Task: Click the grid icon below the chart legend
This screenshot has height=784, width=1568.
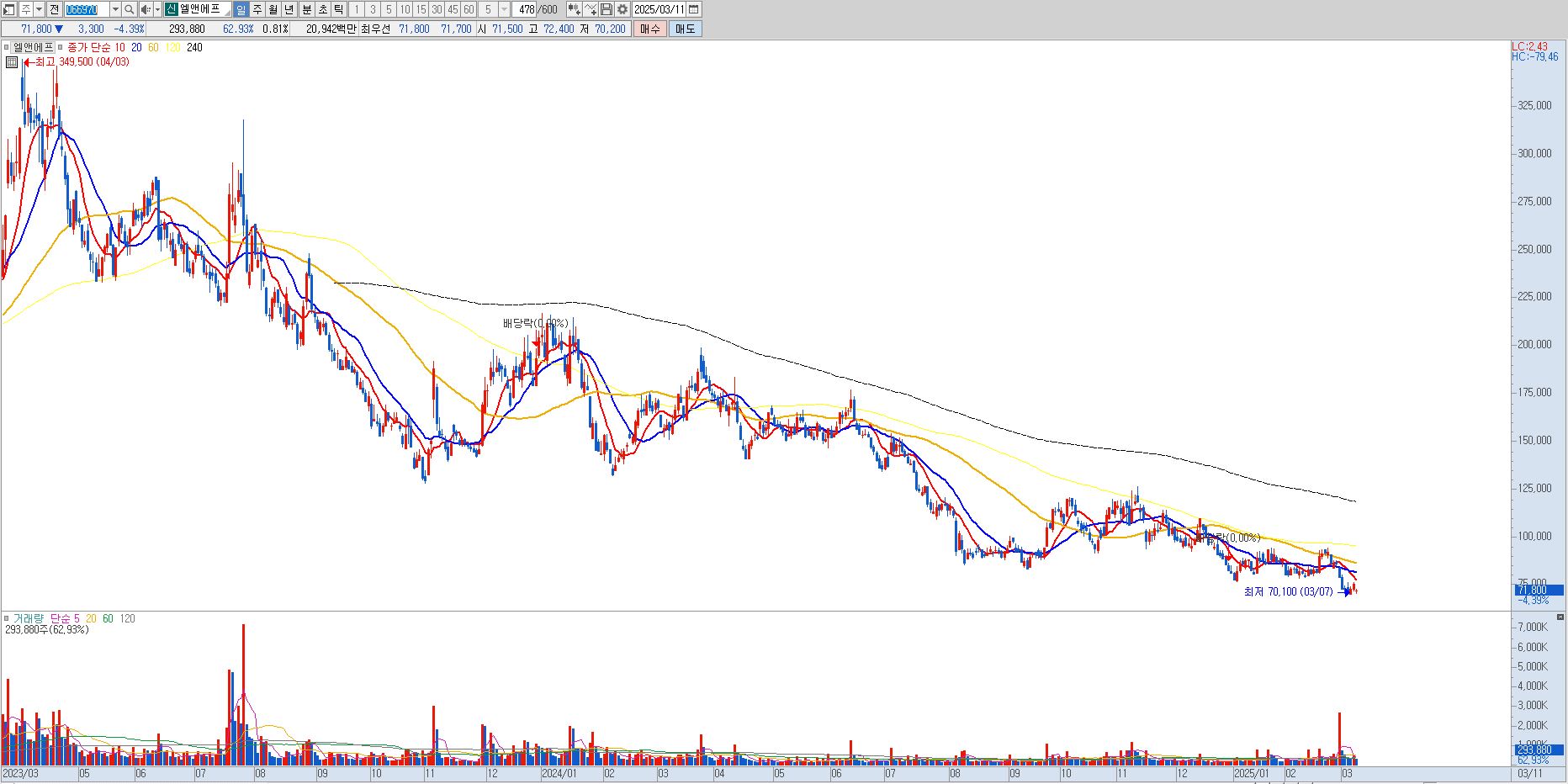Action: [x=12, y=62]
